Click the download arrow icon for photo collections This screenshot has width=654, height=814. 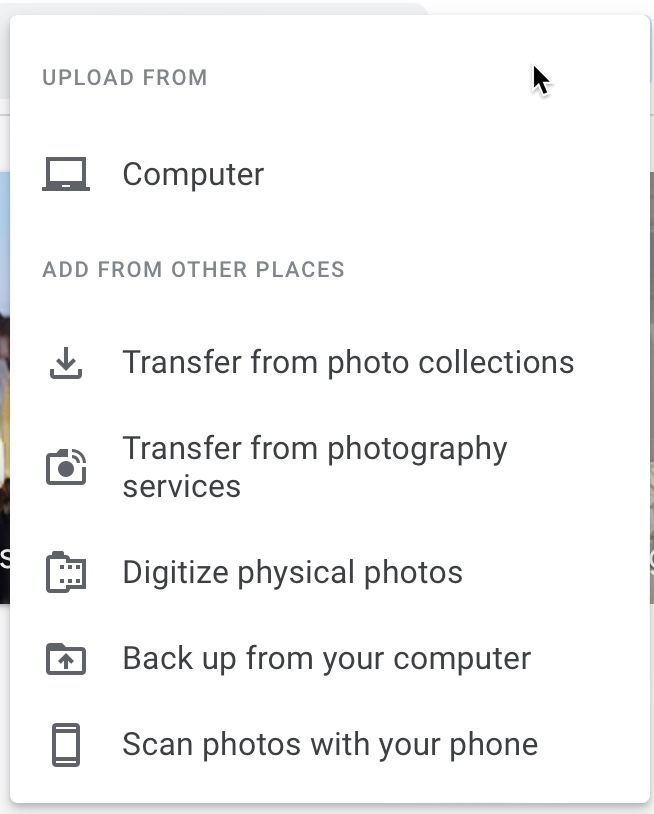66,363
